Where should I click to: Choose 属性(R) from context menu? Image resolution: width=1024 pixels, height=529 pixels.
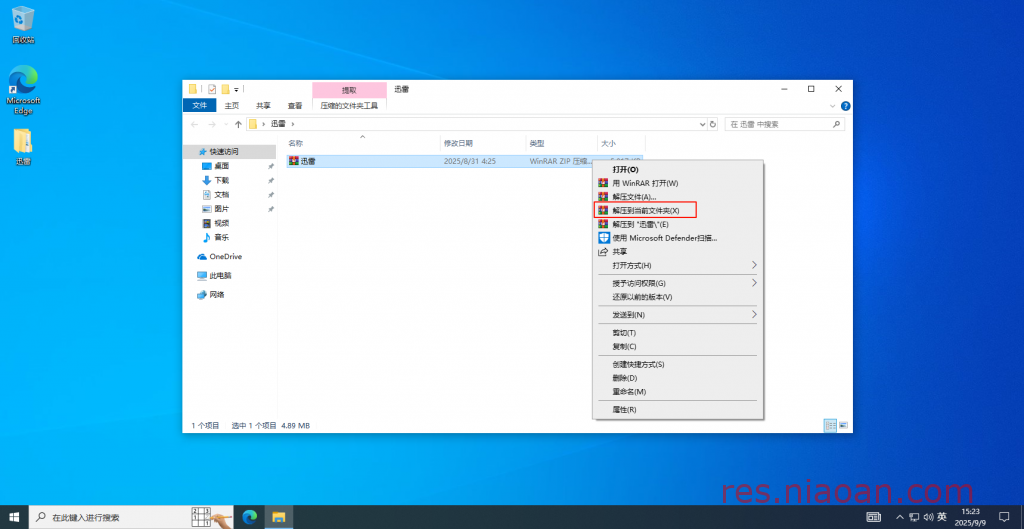coord(678,409)
